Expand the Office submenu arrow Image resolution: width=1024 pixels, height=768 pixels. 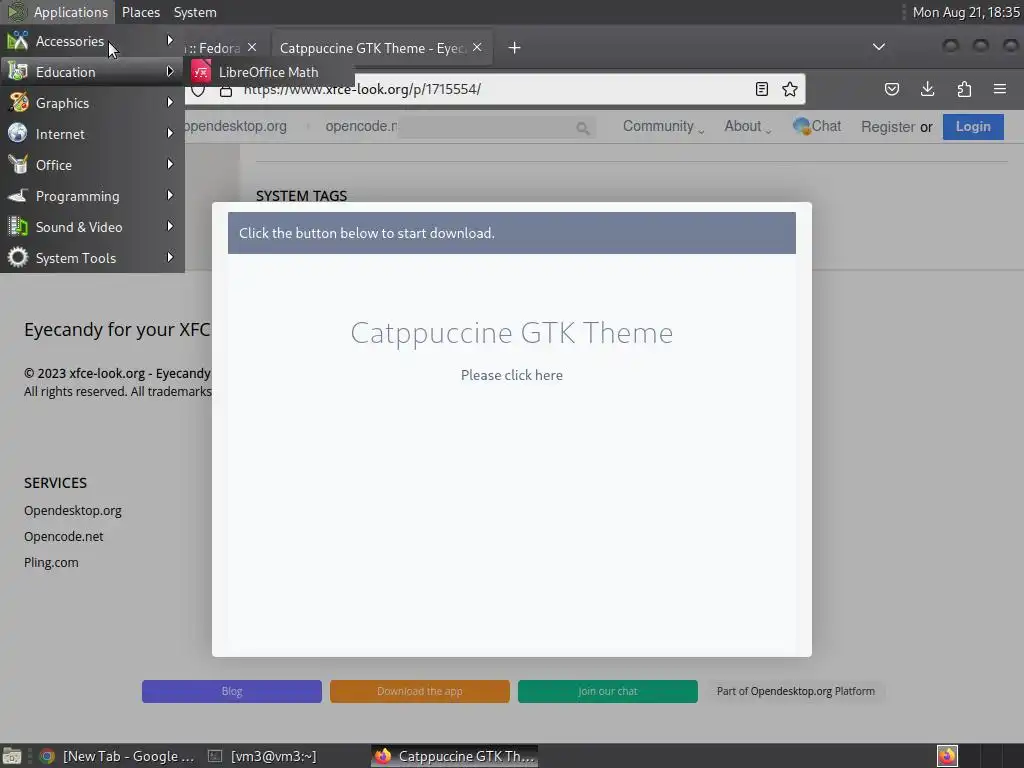pos(170,165)
